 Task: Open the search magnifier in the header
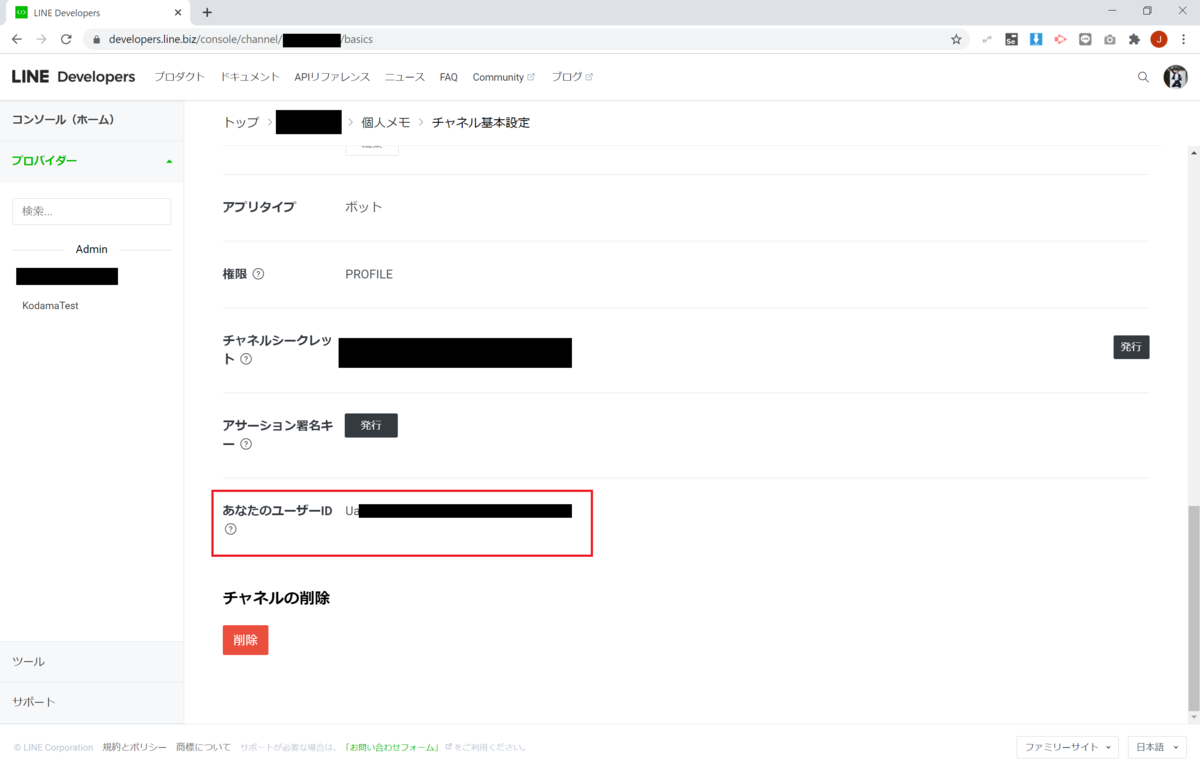[x=1143, y=76]
